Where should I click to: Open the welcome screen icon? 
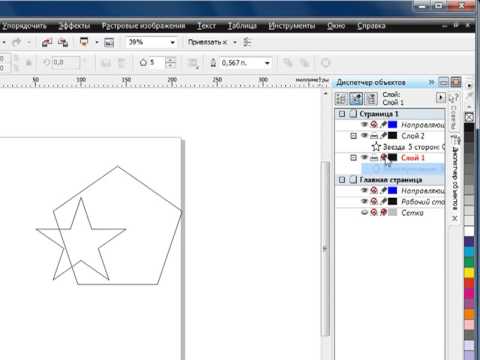pyautogui.click(x=109, y=42)
